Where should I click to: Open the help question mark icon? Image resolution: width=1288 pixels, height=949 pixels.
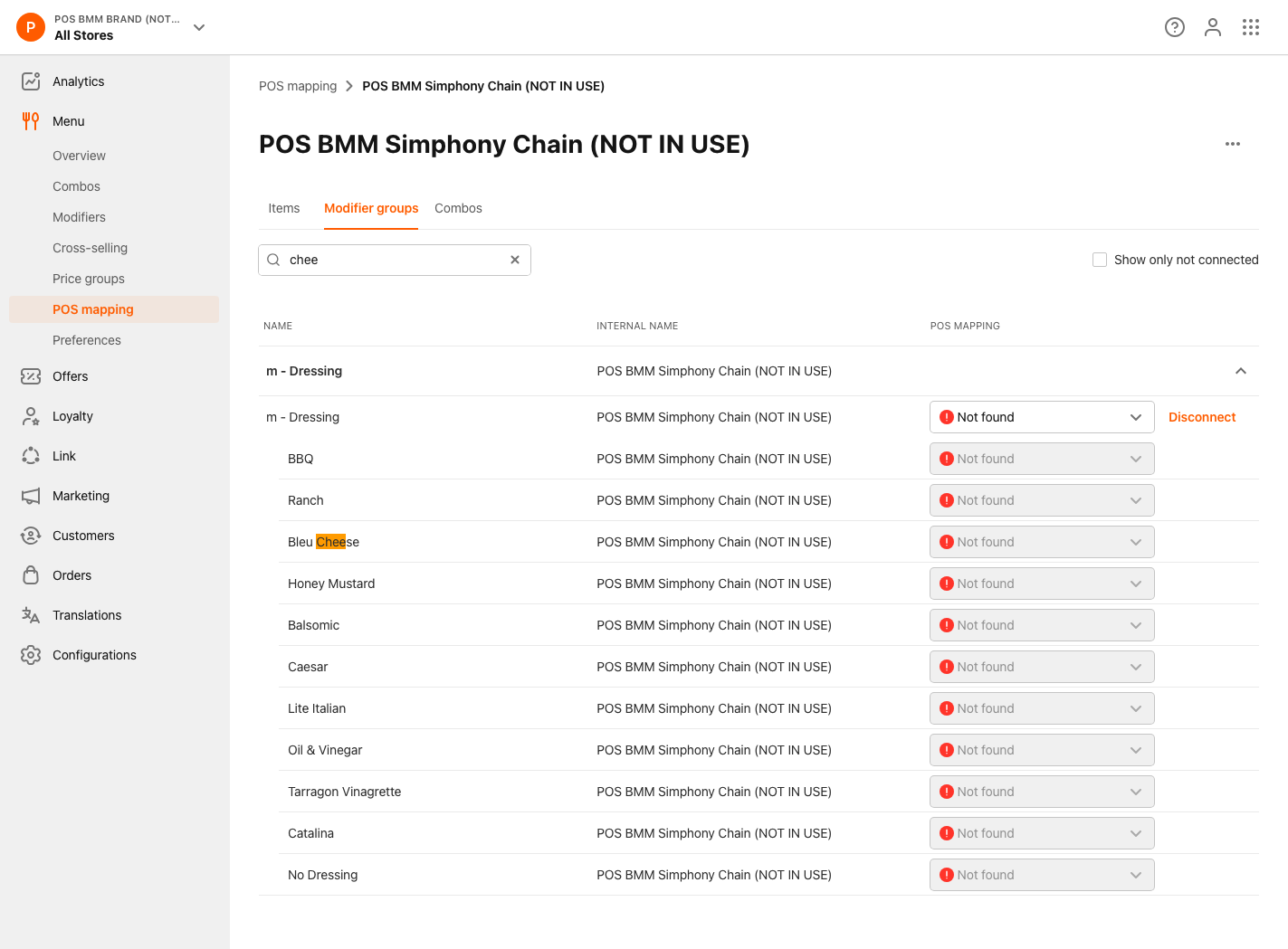pyautogui.click(x=1174, y=27)
